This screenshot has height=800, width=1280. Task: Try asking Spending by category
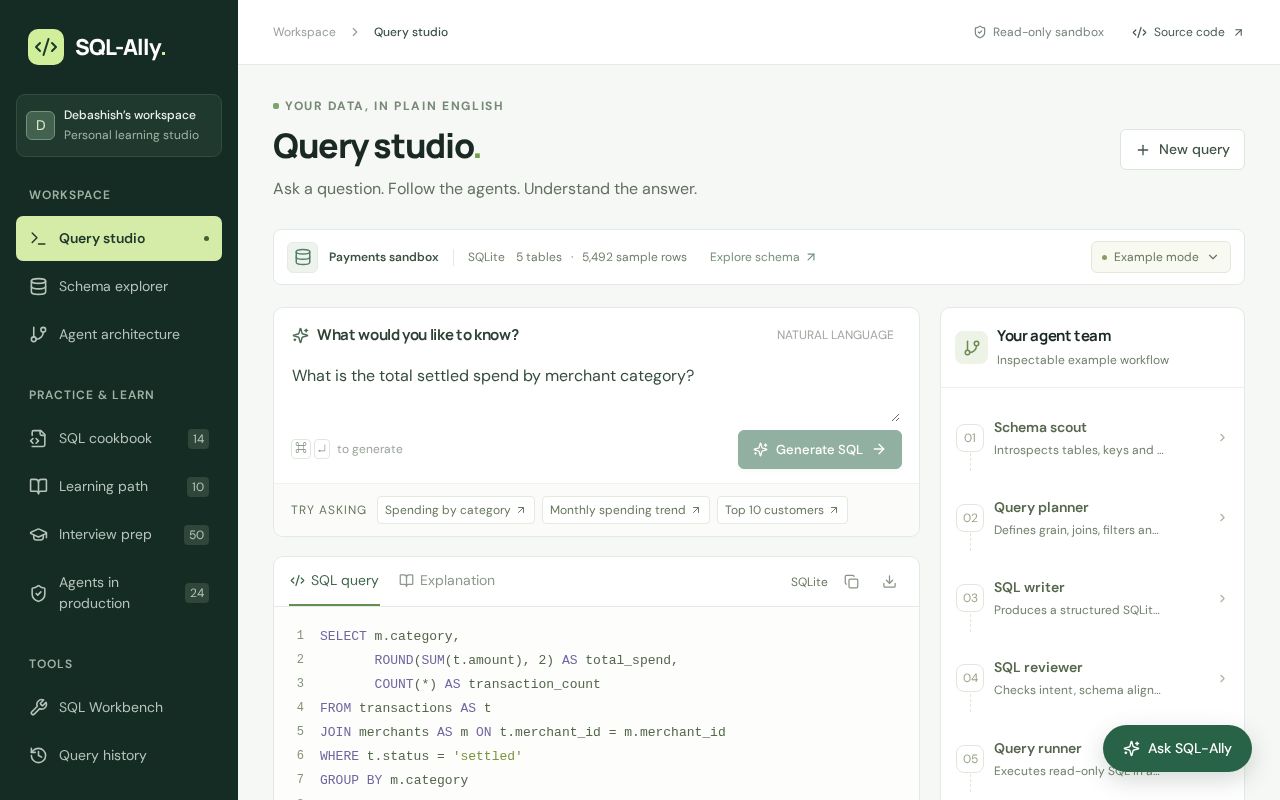click(456, 510)
